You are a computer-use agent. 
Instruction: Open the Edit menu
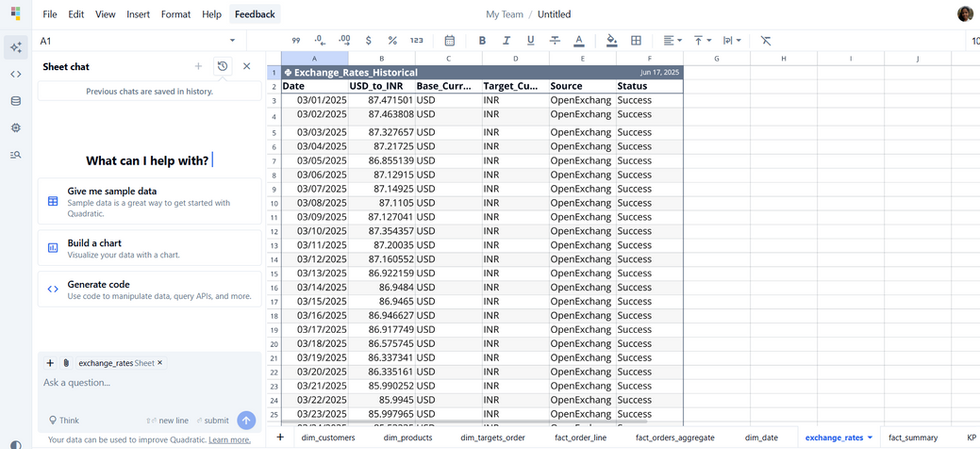coord(76,14)
